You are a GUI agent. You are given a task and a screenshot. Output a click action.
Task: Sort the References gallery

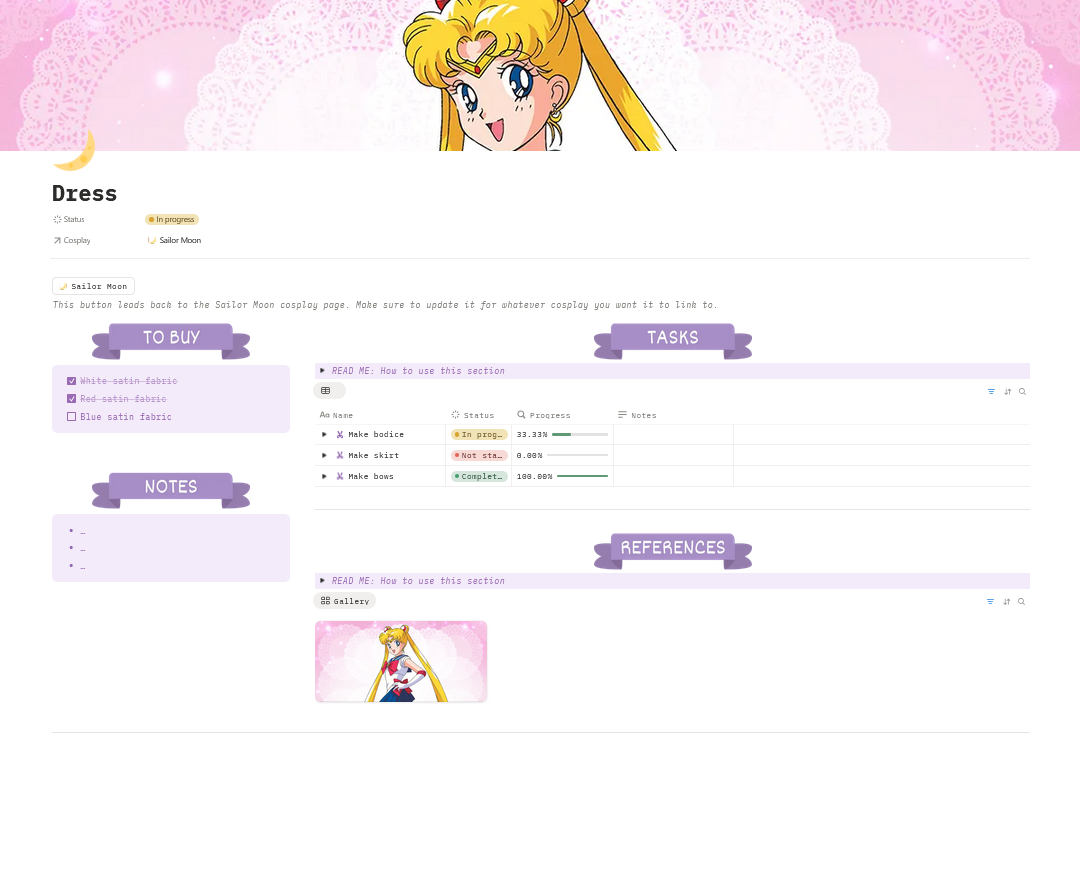pyautogui.click(x=1006, y=601)
